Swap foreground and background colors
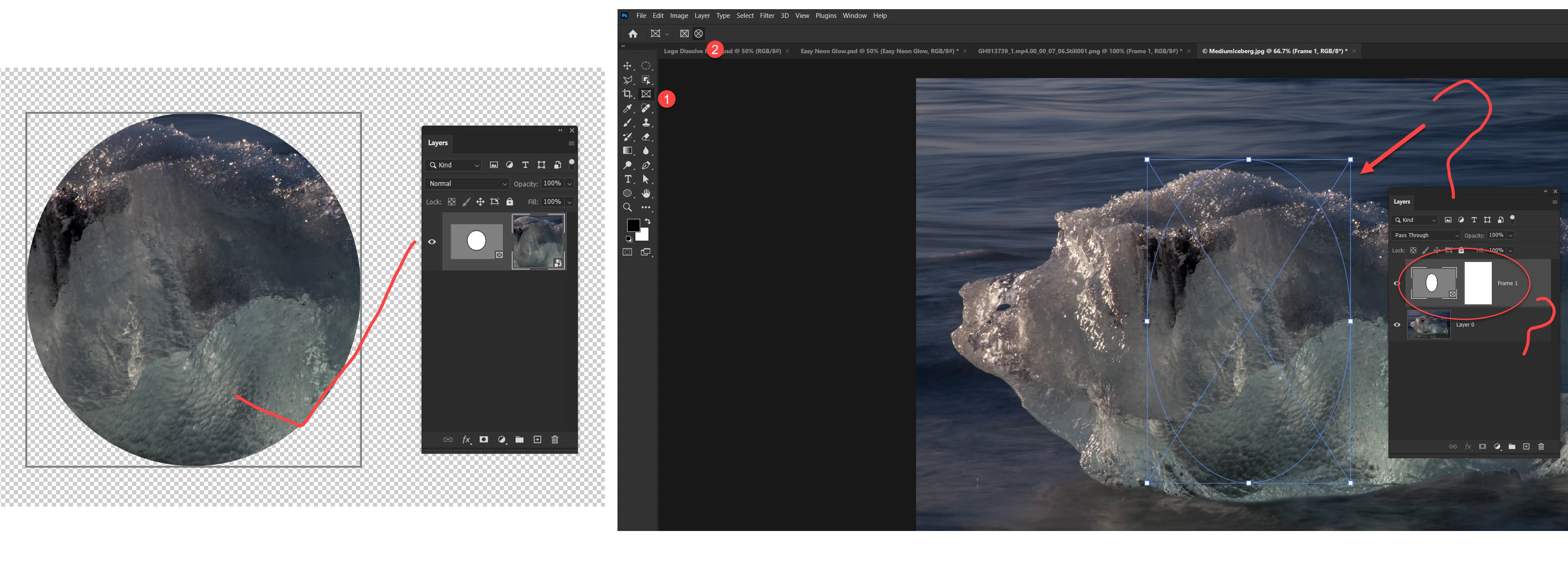Screen dimensions: 1568x565 coord(648,221)
